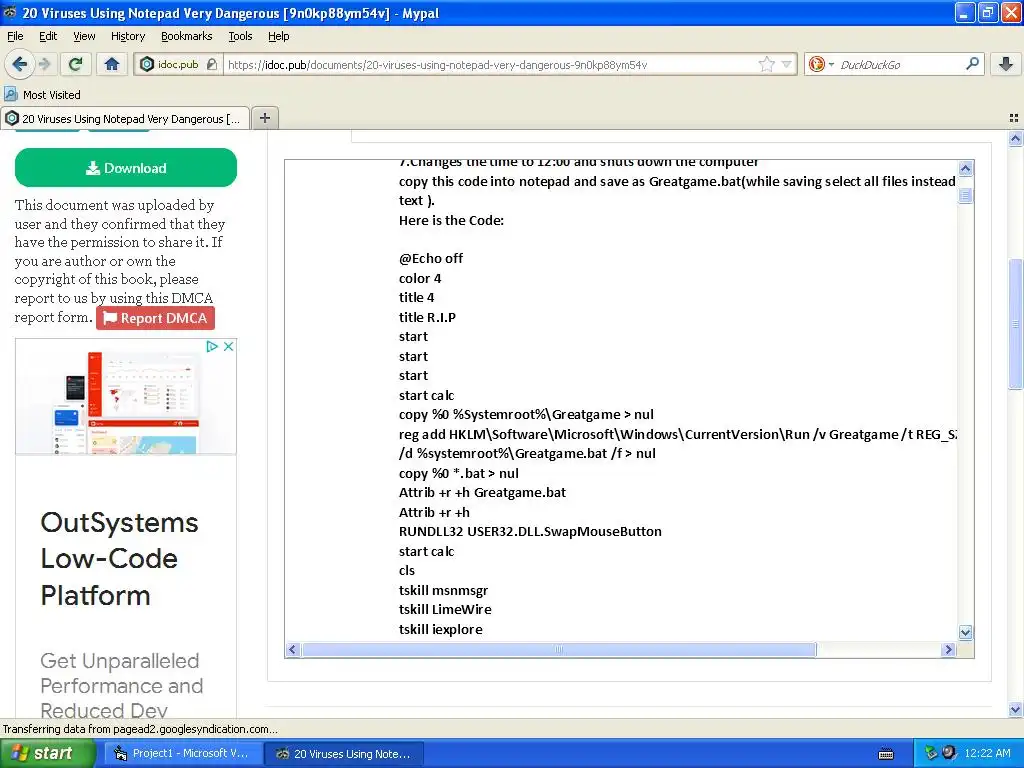Viewport: 1024px width, 768px height.
Task: Click the Report DMCA button
Action: (x=155, y=318)
